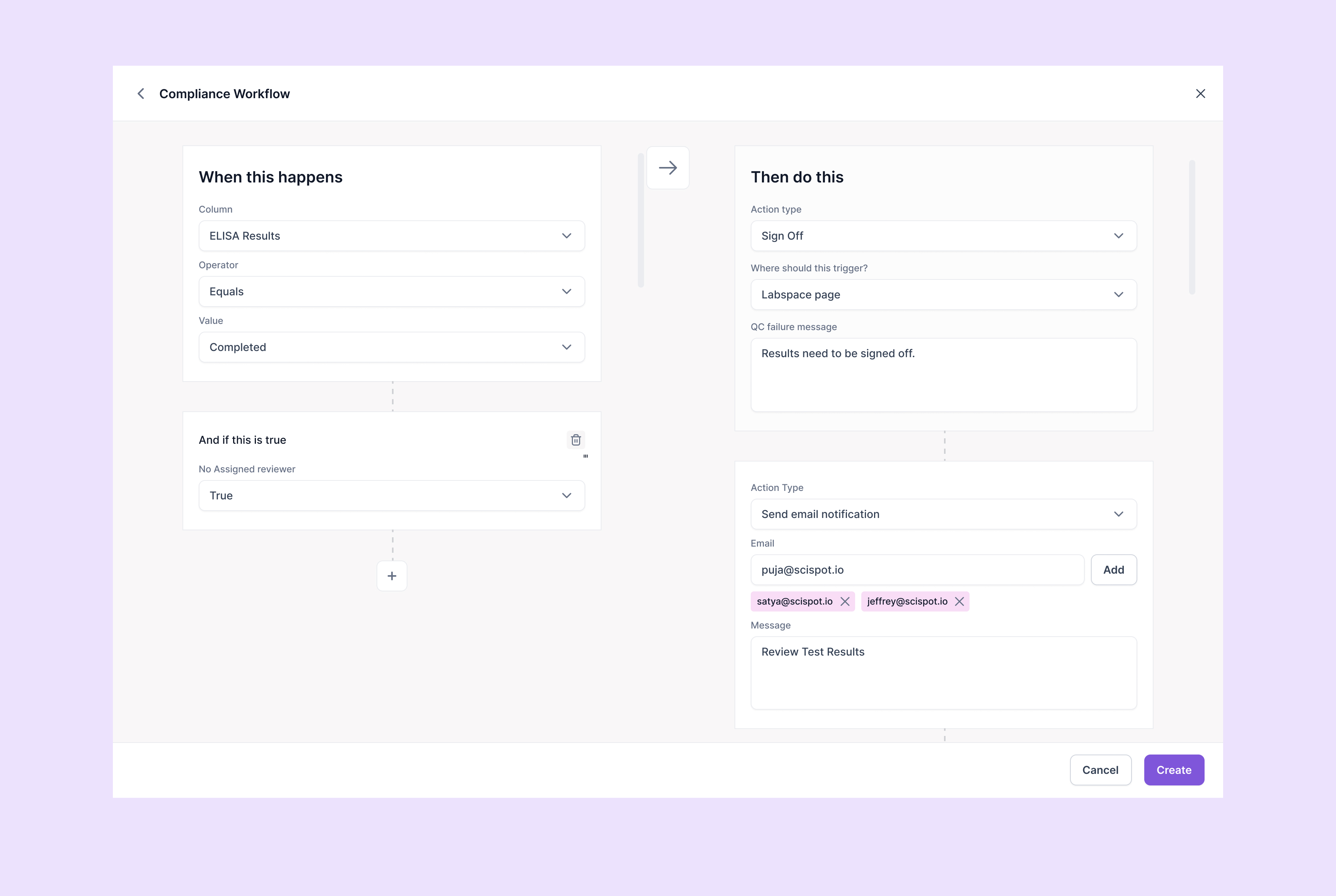Click the QC failure message text area
This screenshot has width=1336, height=896.
[943, 374]
